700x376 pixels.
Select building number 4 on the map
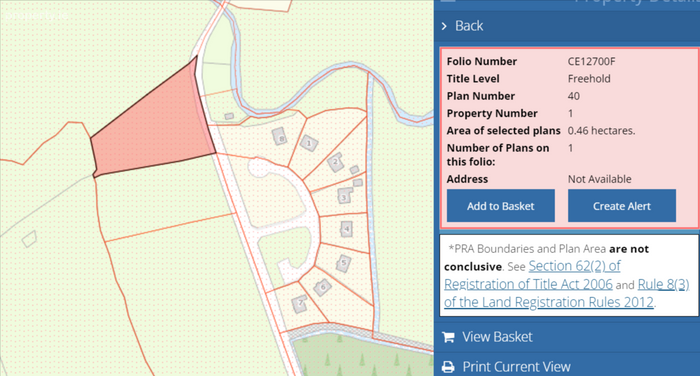tap(346, 230)
